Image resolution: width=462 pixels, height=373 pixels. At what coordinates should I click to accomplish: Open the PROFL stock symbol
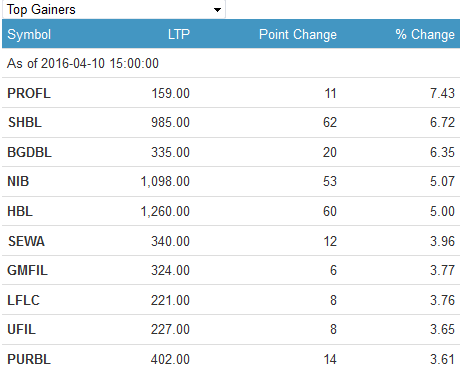pos(29,93)
